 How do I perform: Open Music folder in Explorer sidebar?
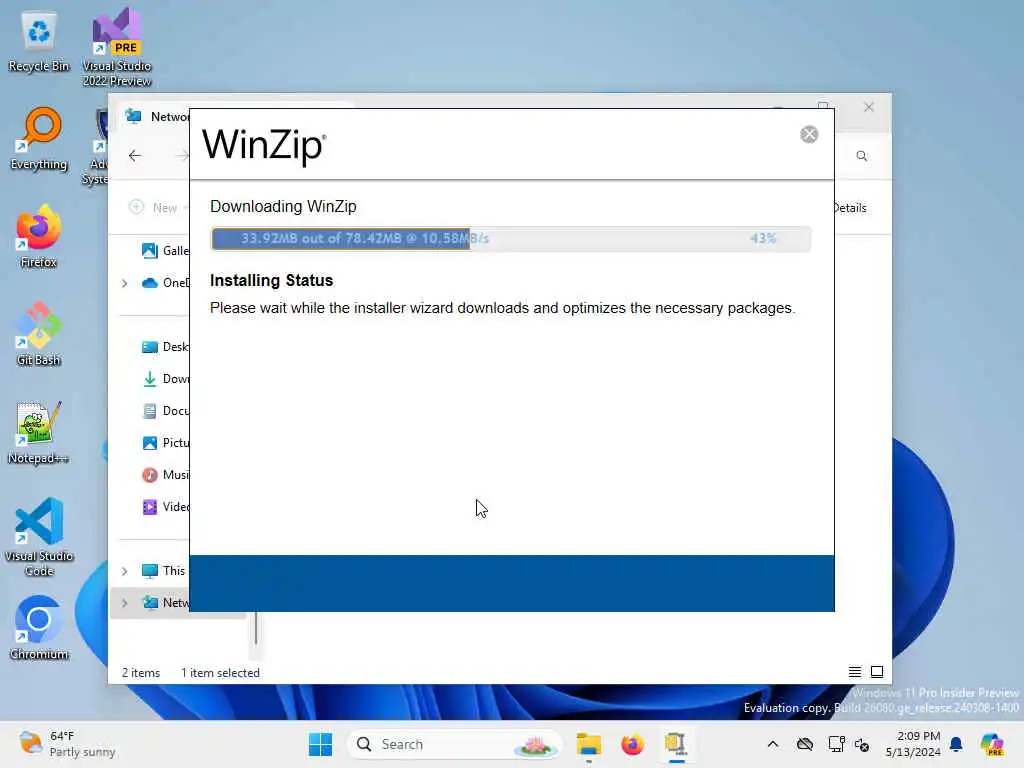(165, 475)
